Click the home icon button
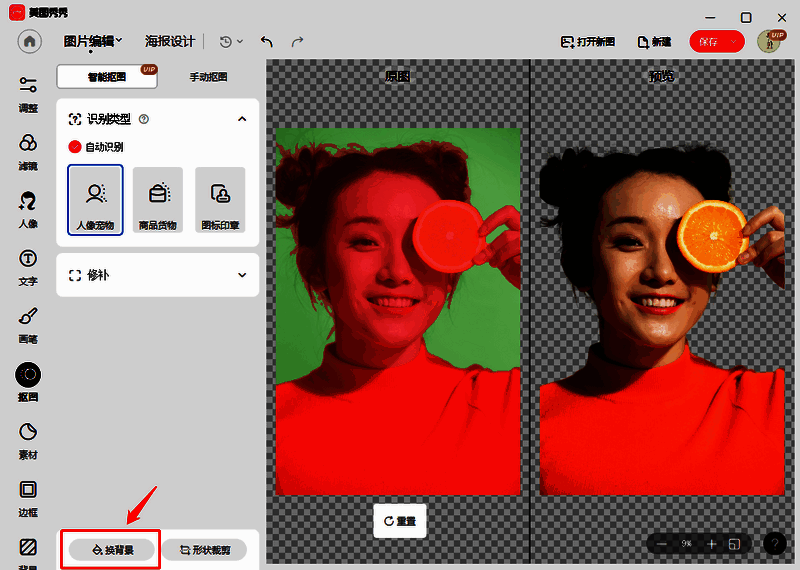Screen dimensions: 800x570 [x=30, y=42]
